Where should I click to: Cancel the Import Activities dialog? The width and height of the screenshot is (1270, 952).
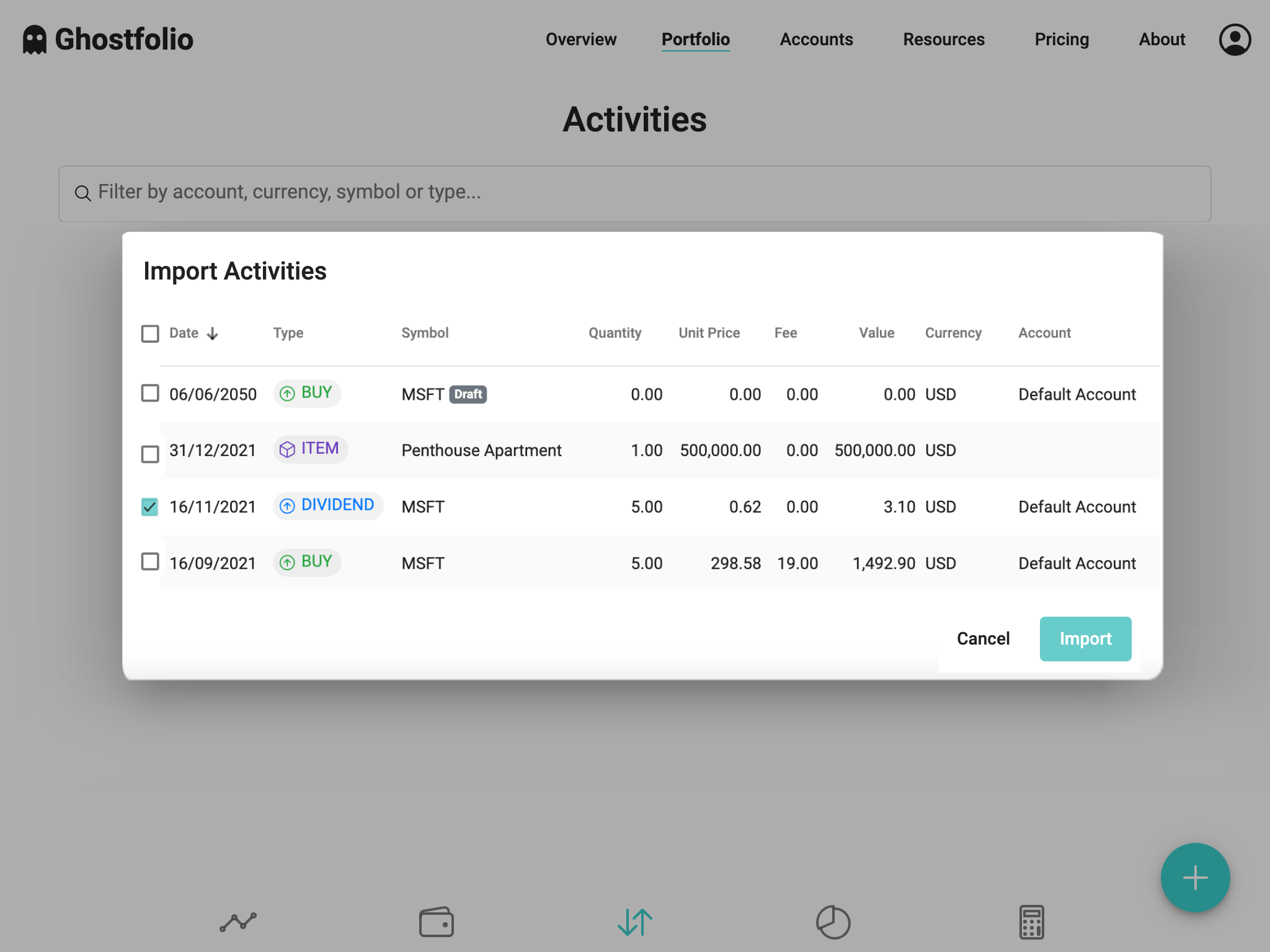click(x=983, y=638)
